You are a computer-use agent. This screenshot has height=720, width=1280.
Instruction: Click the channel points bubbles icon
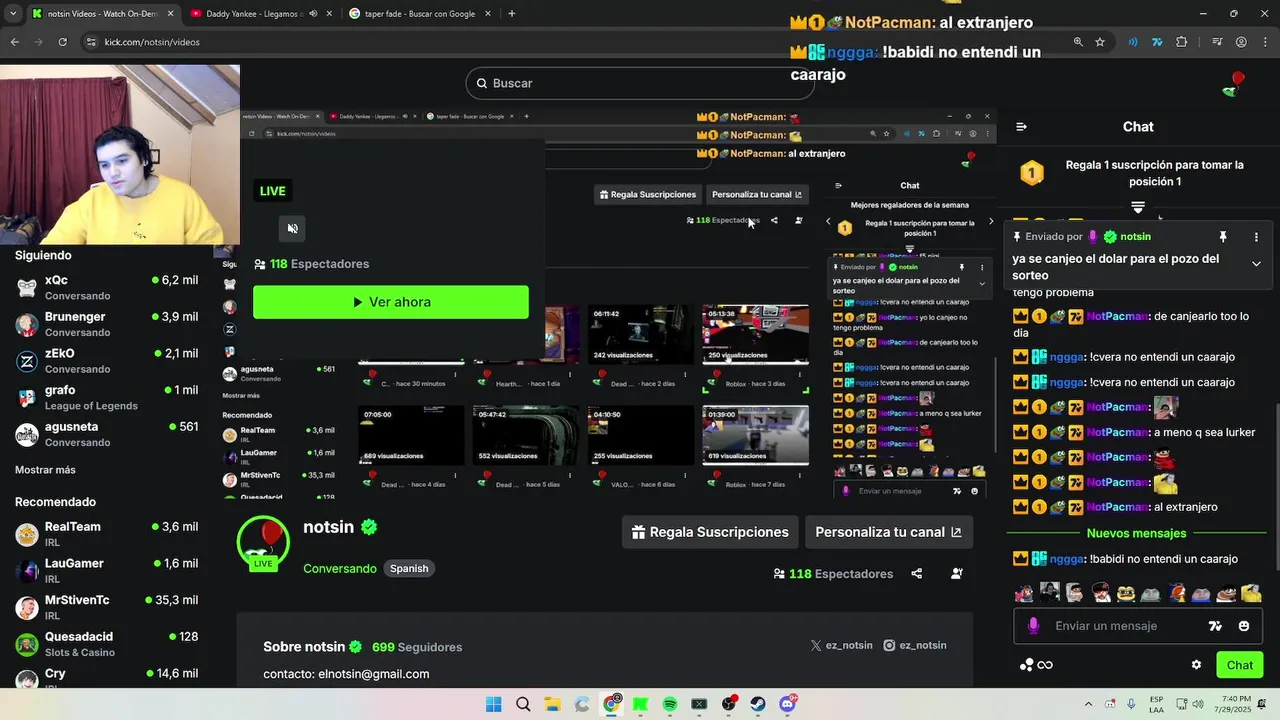[x=1026, y=665]
